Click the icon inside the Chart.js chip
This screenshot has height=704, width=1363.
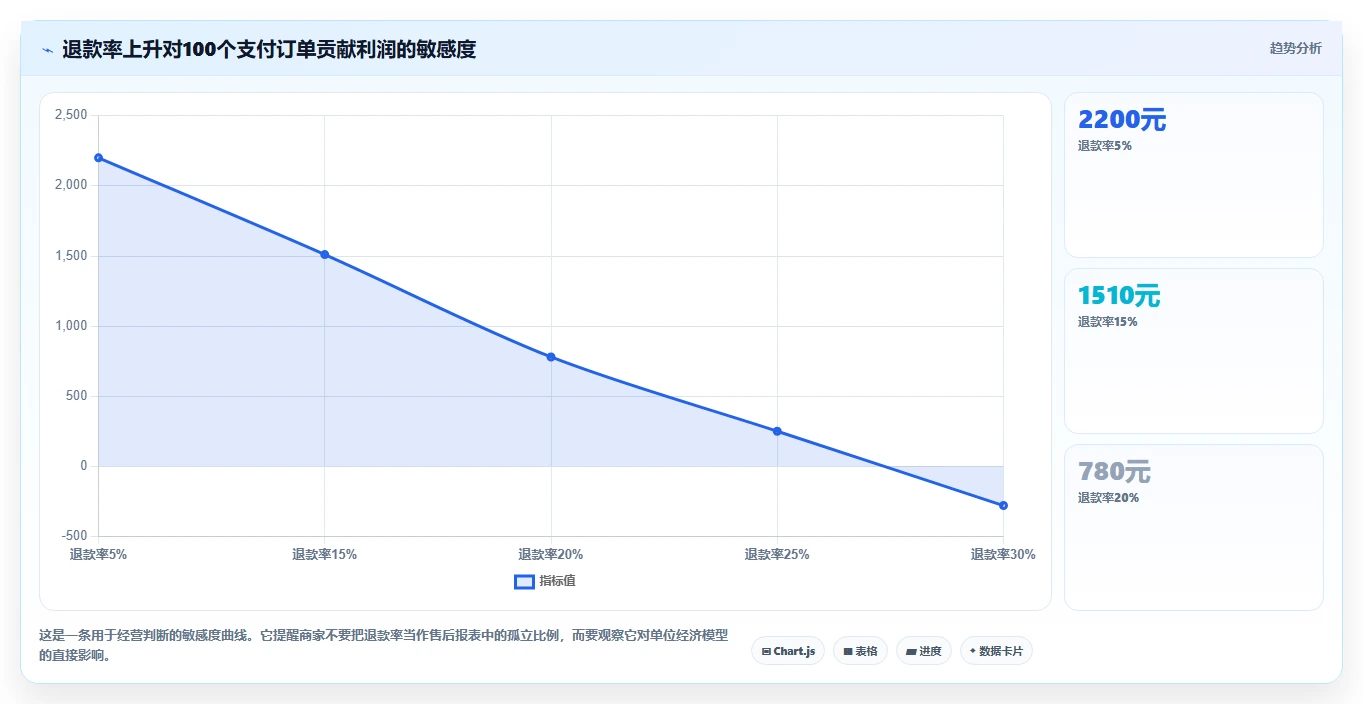coord(766,651)
